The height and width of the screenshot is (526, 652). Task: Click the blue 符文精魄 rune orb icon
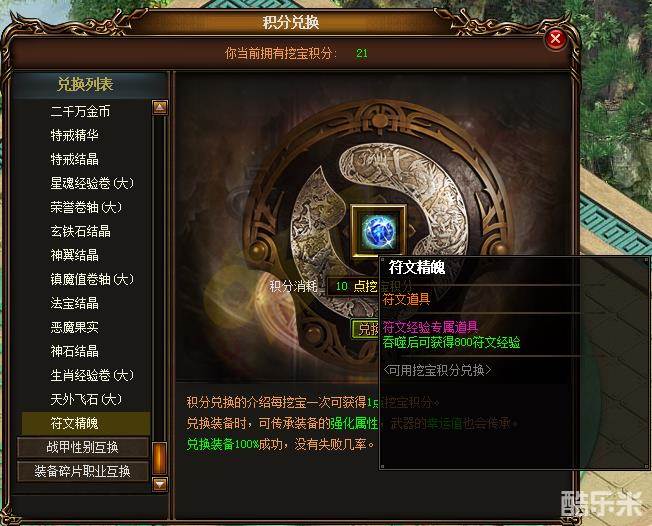(x=379, y=232)
